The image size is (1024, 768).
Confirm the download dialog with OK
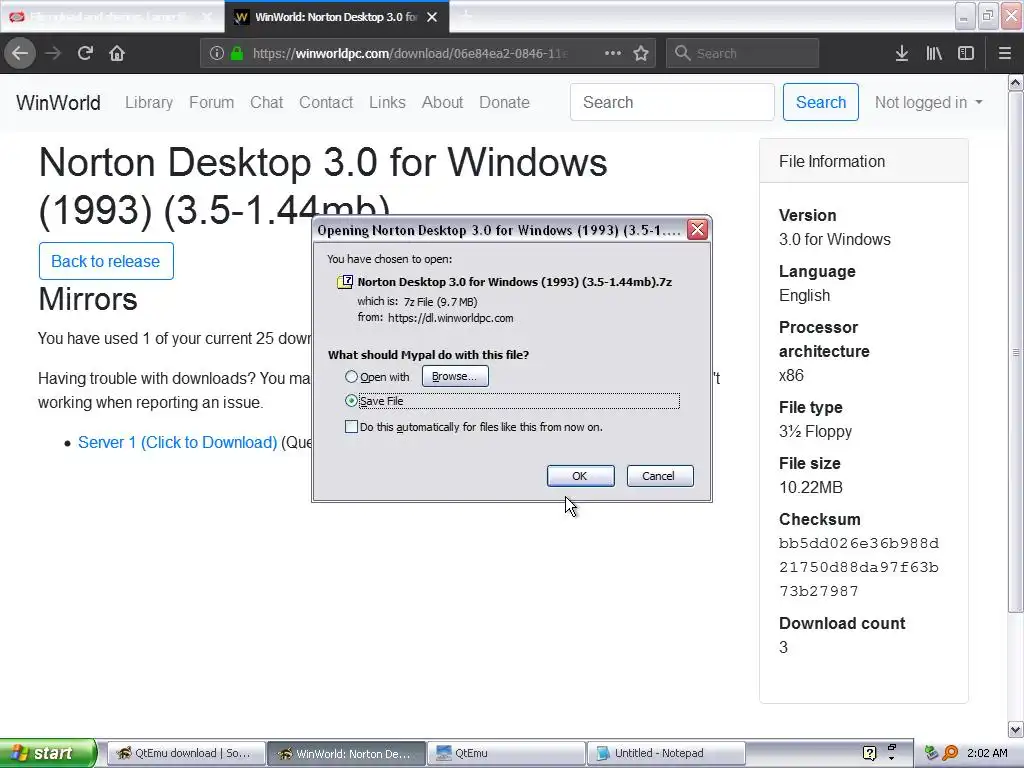click(581, 476)
